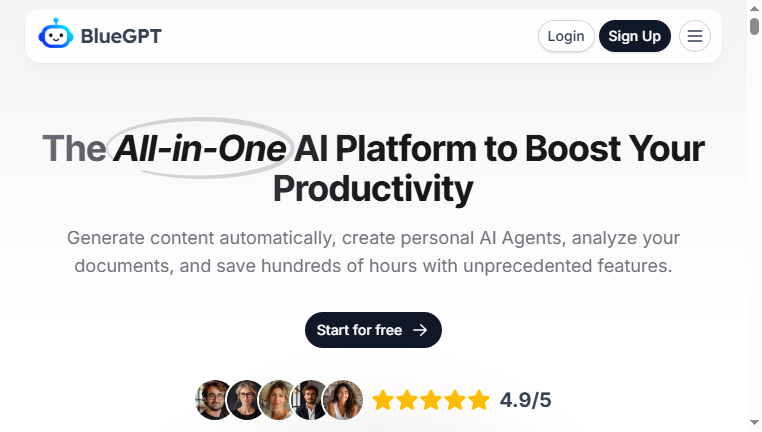Select the fifth avatar, curly-haired woman

[343, 400]
